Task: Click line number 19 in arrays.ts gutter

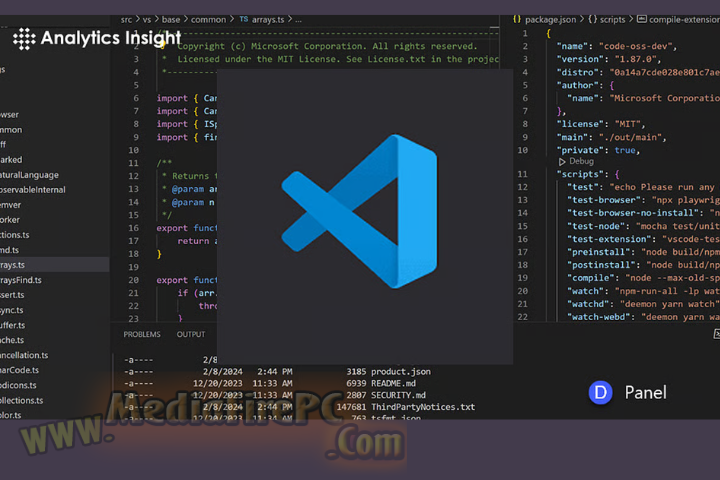Action: point(133,267)
